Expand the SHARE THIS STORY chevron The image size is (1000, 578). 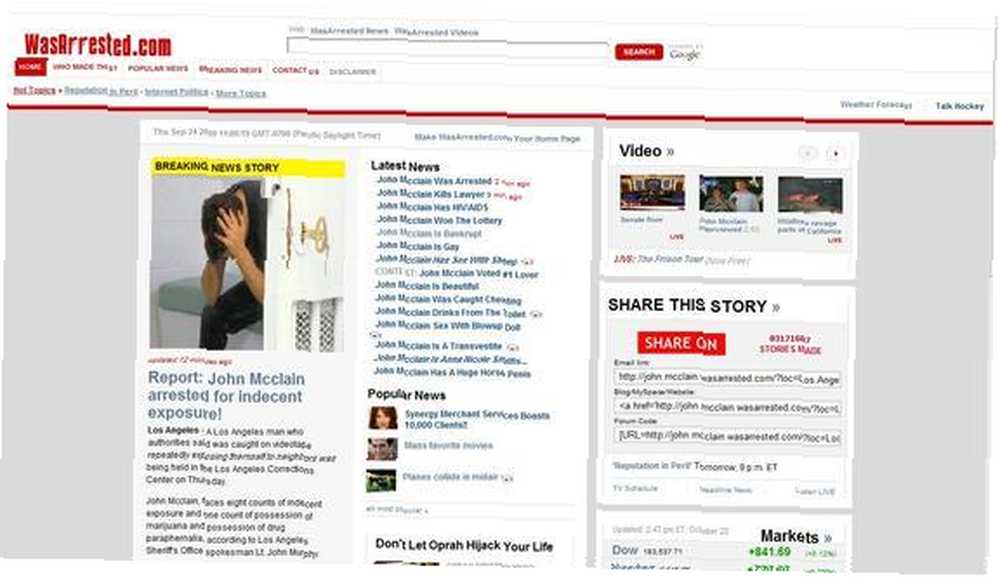[x=776, y=308]
